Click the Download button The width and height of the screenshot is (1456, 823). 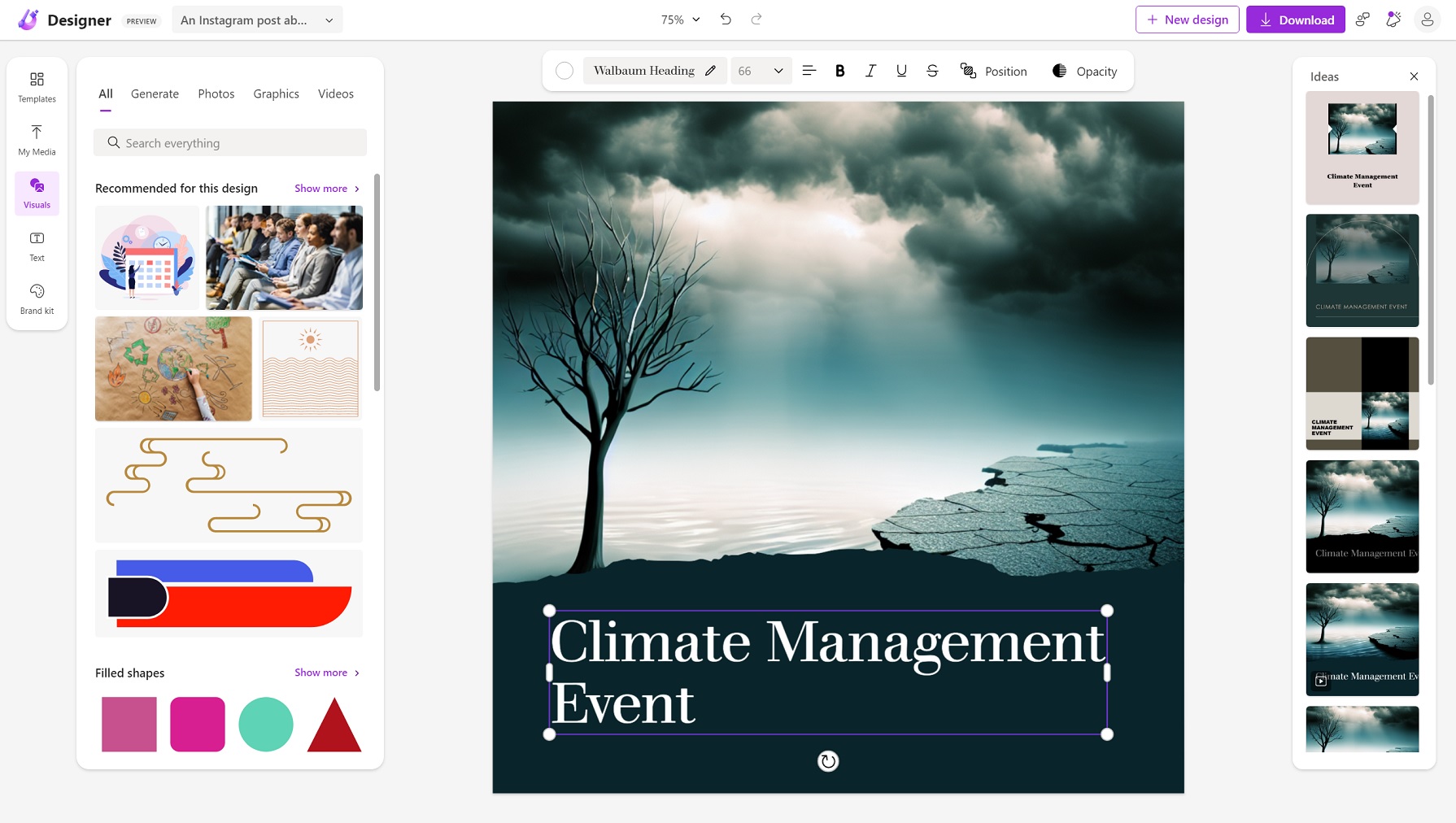(x=1295, y=20)
